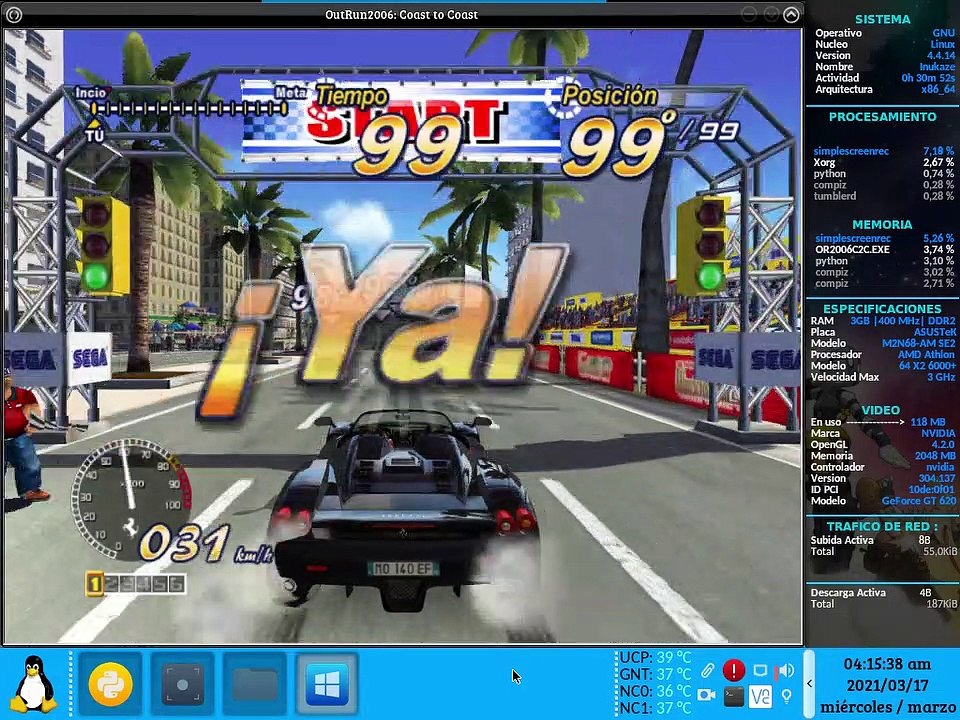
Task: Click the paperclip clipboard tray icon
Action: point(707,670)
